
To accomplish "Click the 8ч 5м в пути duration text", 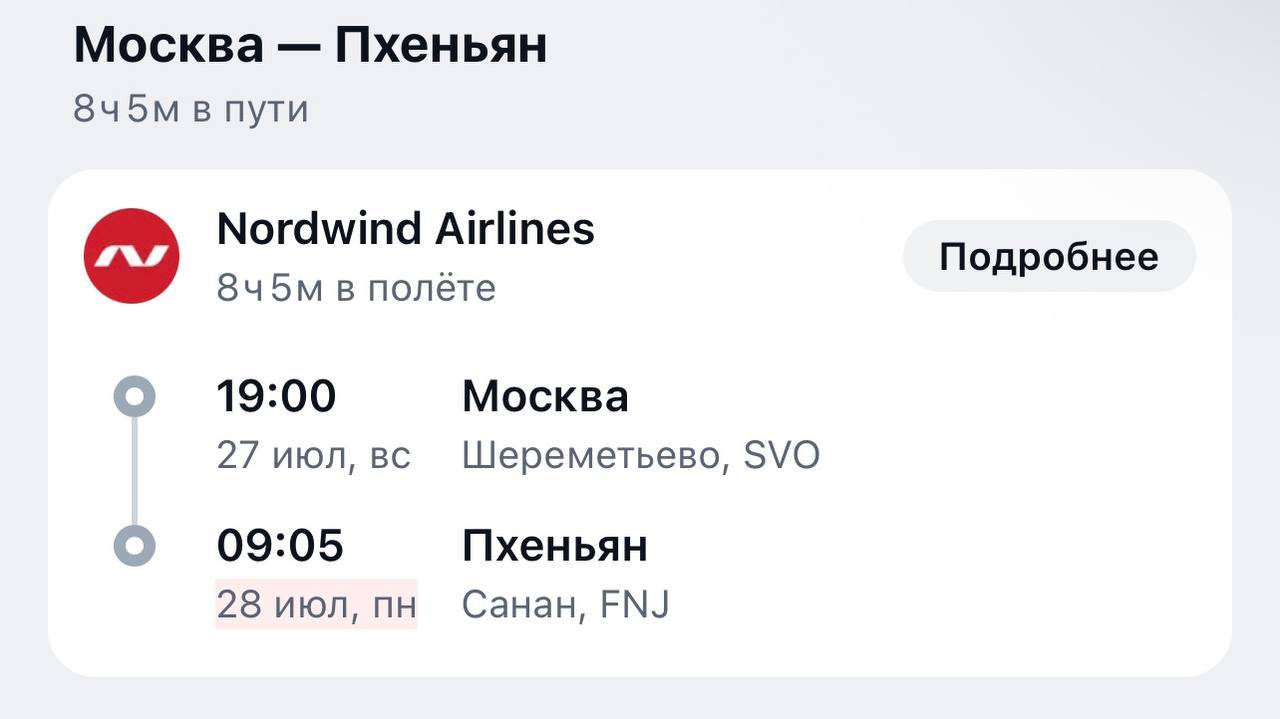I will 191,109.
